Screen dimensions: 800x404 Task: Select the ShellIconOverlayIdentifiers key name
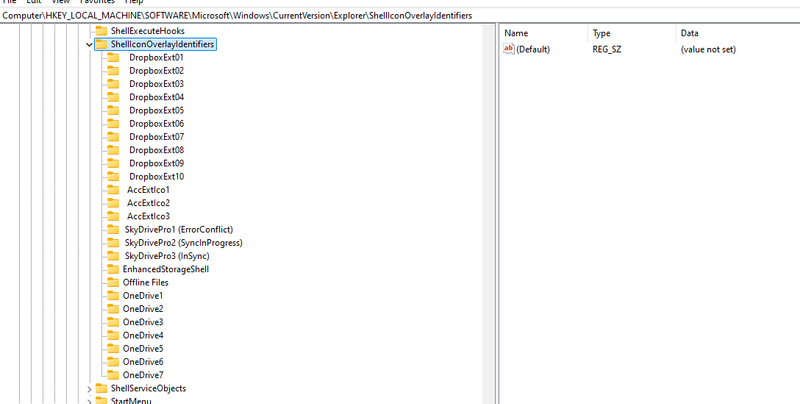click(162, 44)
